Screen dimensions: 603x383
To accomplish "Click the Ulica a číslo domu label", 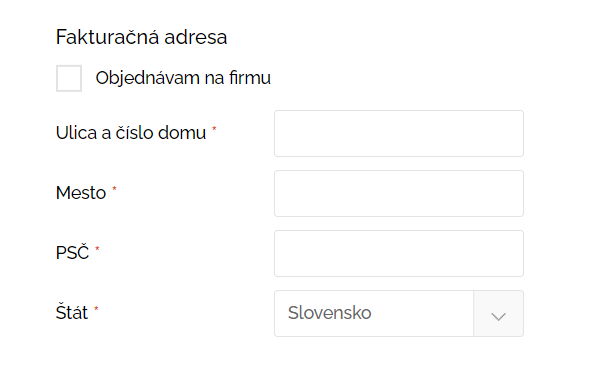I will pyautogui.click(x=131, y=133).
